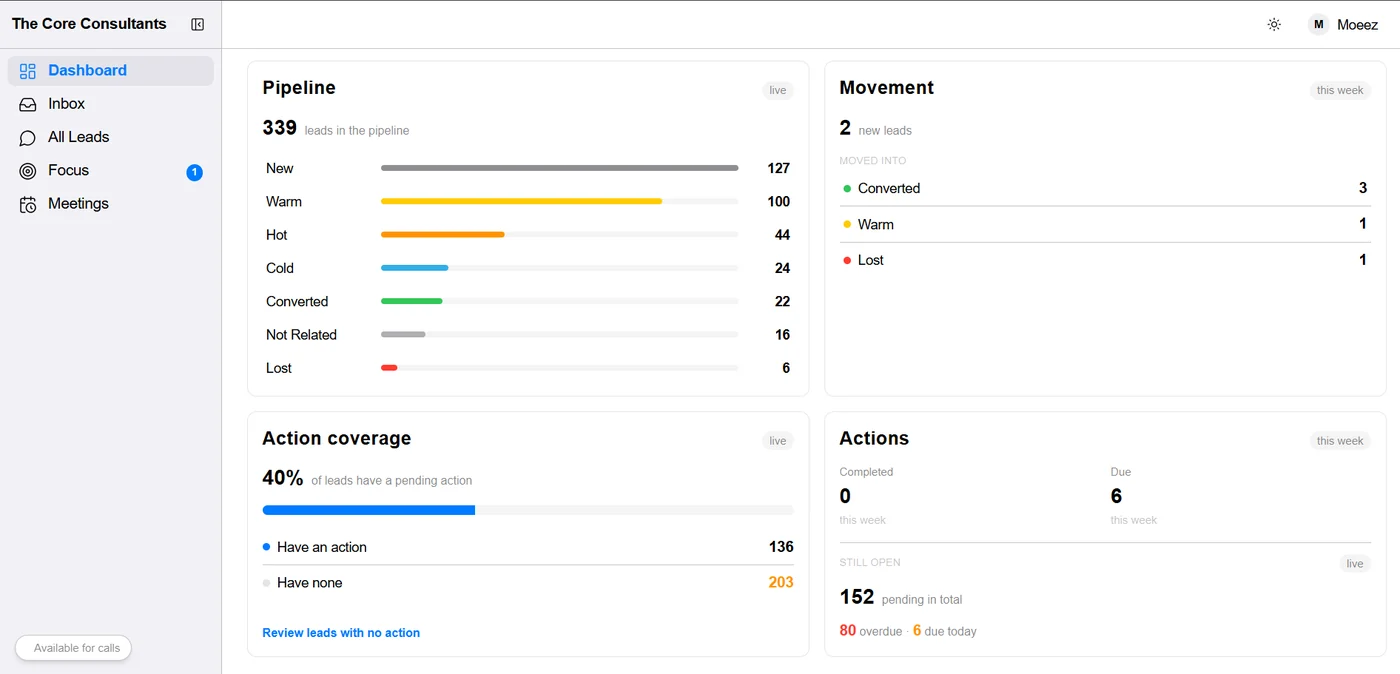
Task: Click the Actions card heading
Action: coord(874,438)
